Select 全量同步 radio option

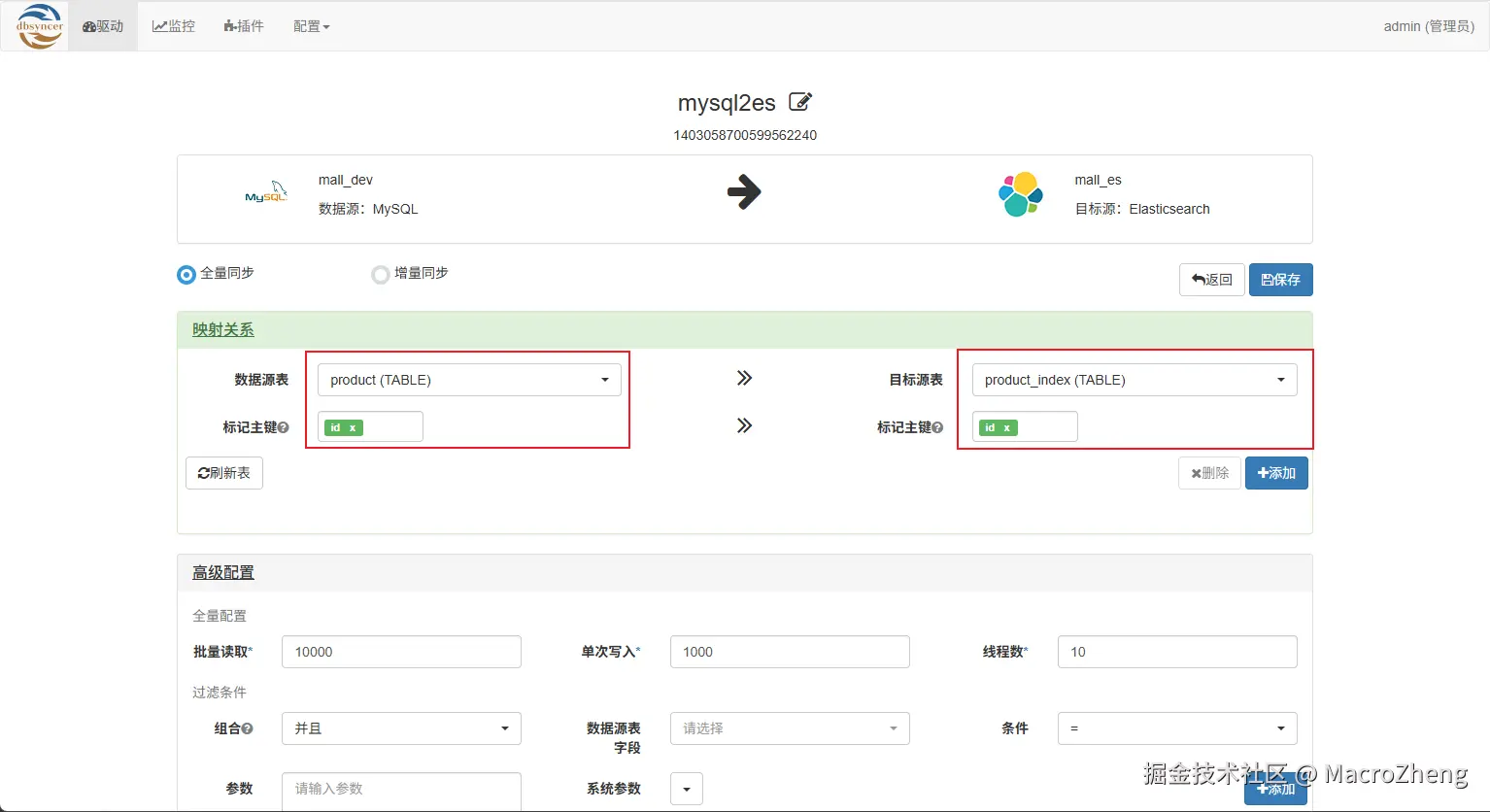(186, 275)
